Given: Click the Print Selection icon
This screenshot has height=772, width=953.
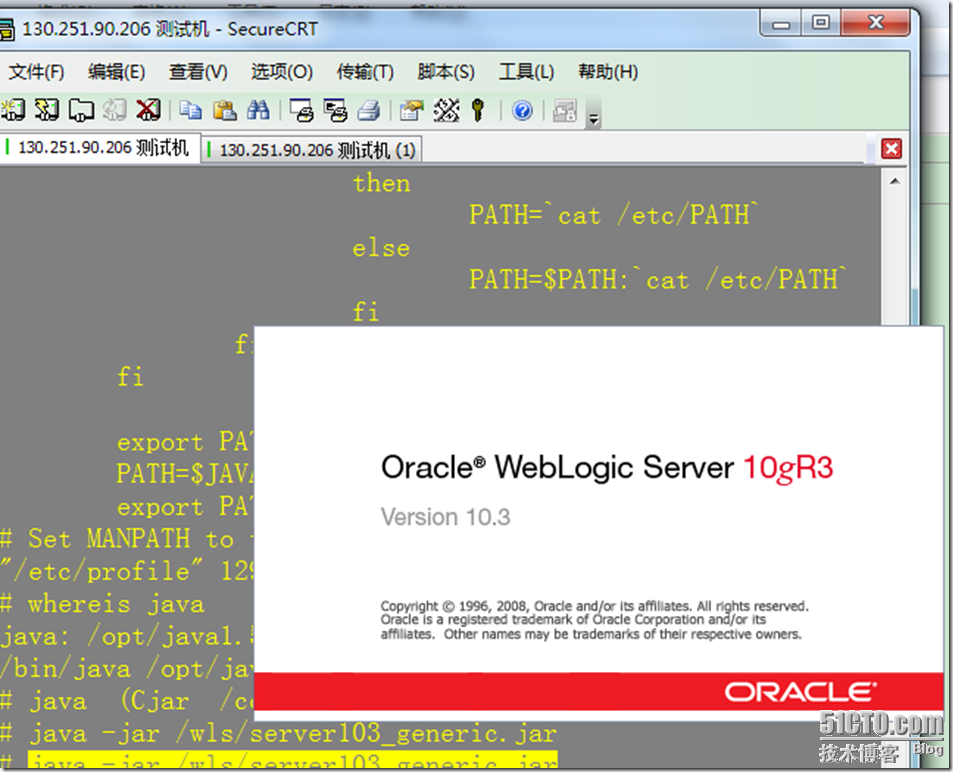Looking at the screenshot, I should point(335,110).
